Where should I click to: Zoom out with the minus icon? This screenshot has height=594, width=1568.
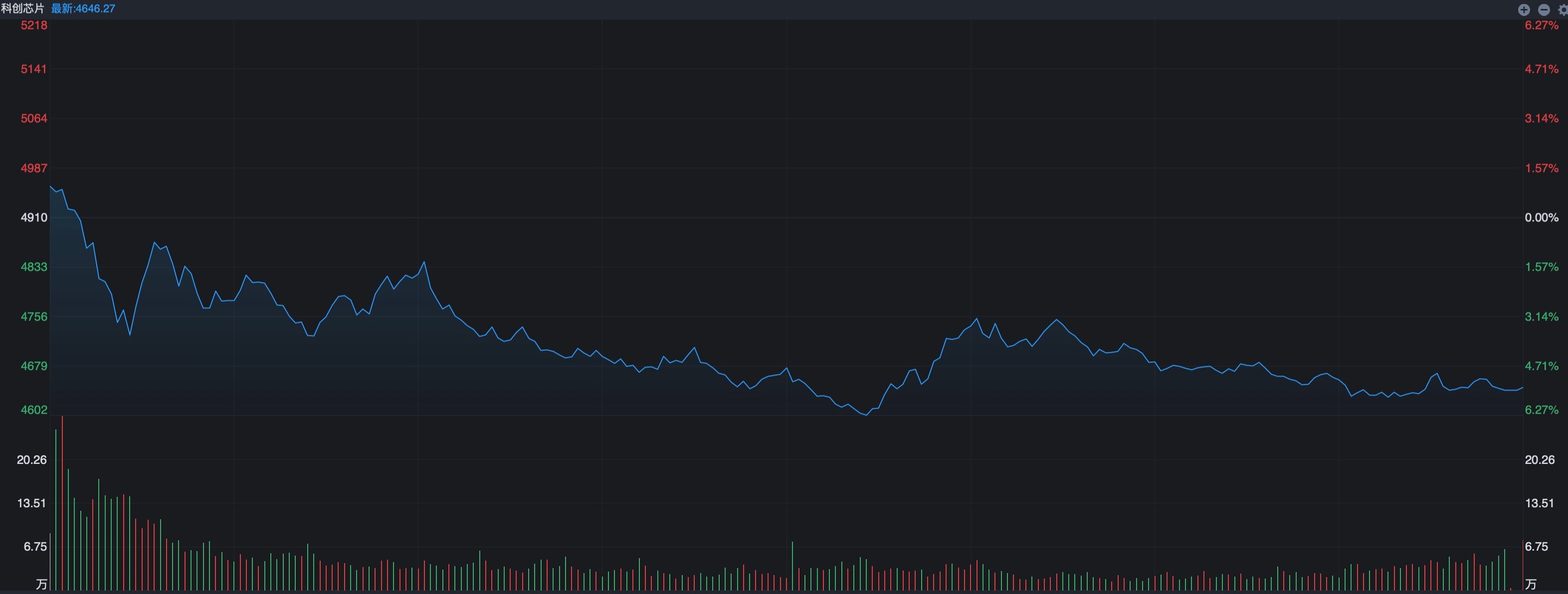[1544, 9]
